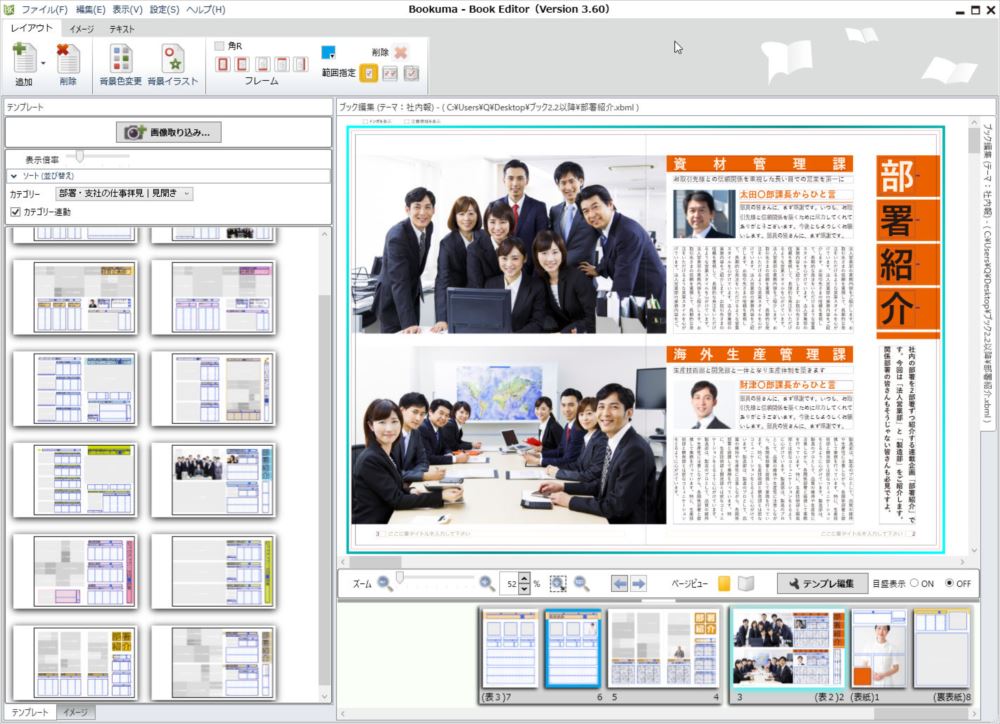This screenshot has height=724, width=1000.
Task: Enable the 角R corner rounding checkbox
Action: coord(217,45)
